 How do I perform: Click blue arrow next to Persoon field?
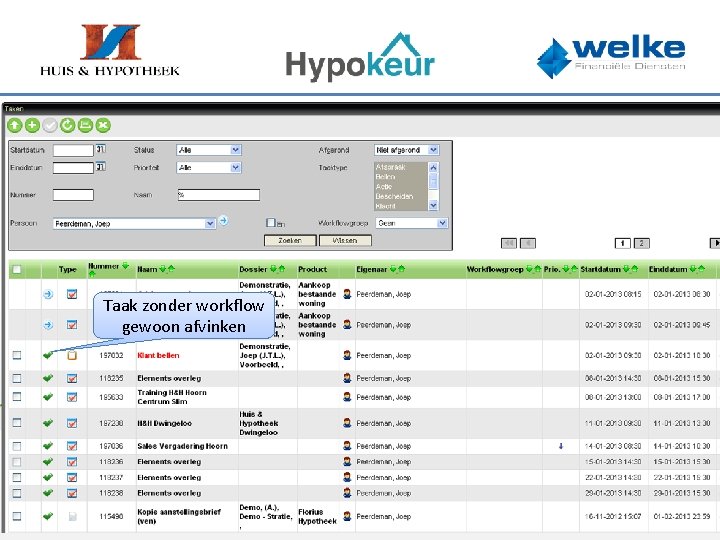(x=224, y=221)
